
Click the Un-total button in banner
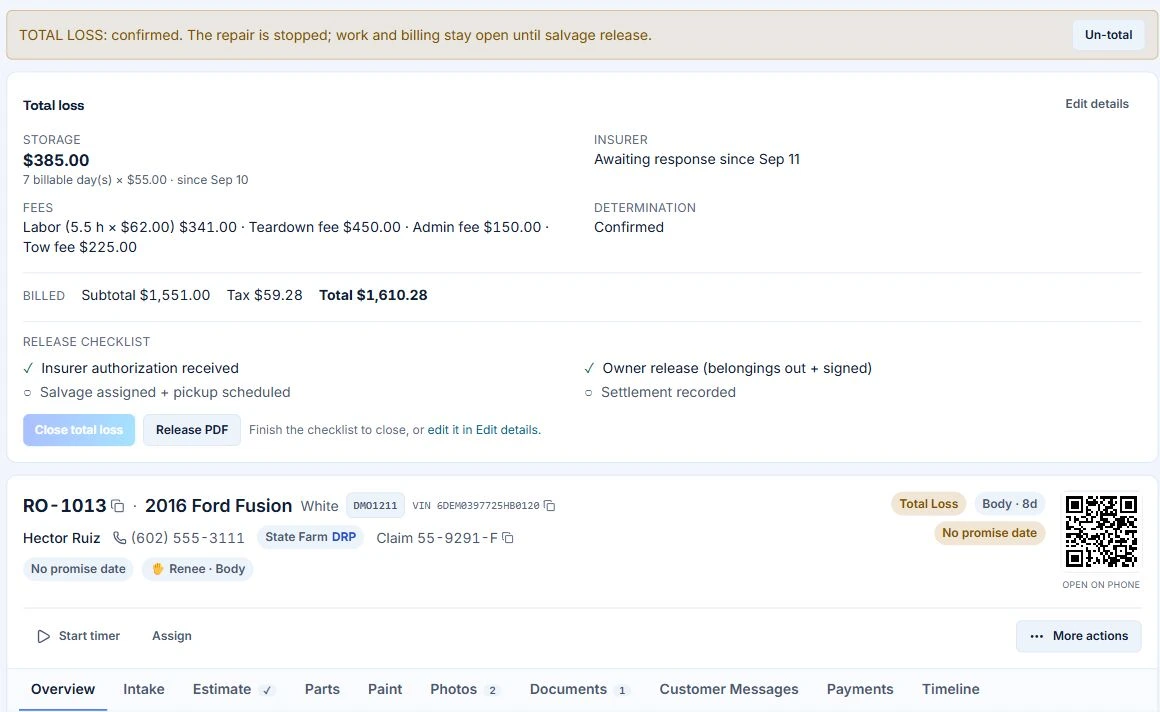[1108, 35]
